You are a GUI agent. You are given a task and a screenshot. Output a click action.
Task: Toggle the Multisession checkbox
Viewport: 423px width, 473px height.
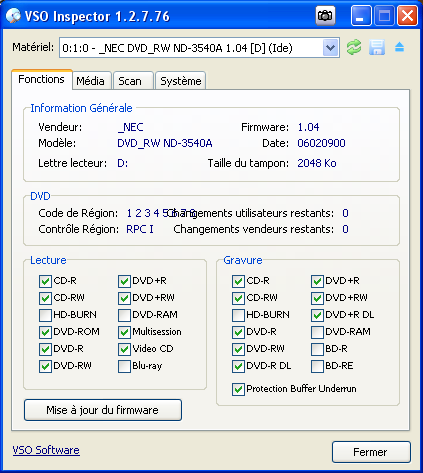pyautogui.click(x=124, y=332)
